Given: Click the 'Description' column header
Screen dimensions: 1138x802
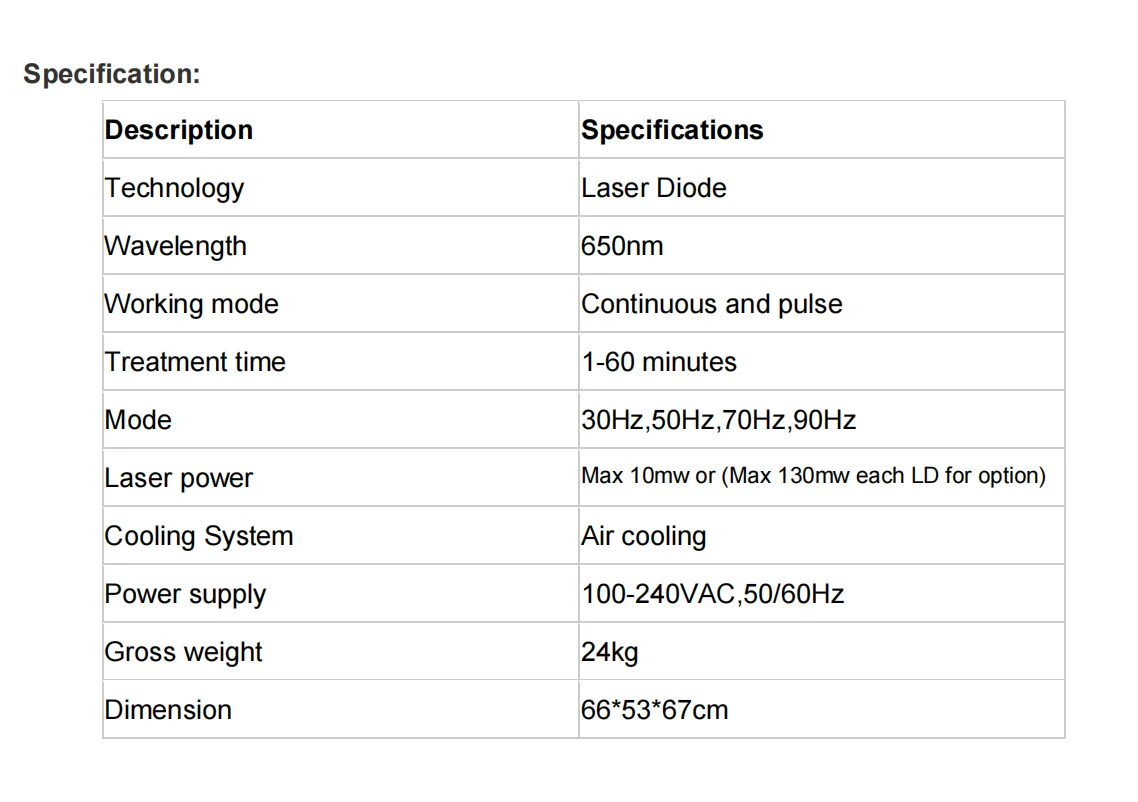Looking at the screenshot, I should 179,130.
